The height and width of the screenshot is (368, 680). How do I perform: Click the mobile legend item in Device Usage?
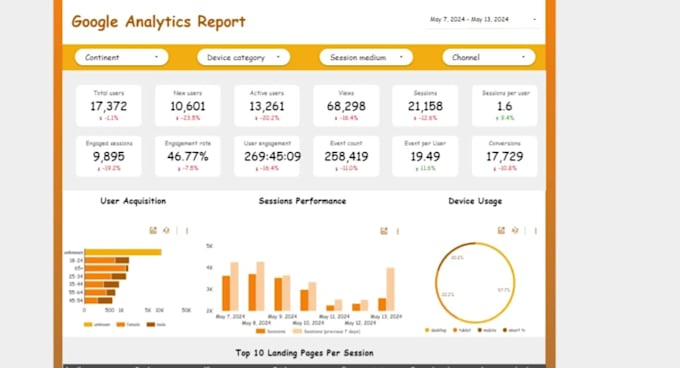[487, 330]
